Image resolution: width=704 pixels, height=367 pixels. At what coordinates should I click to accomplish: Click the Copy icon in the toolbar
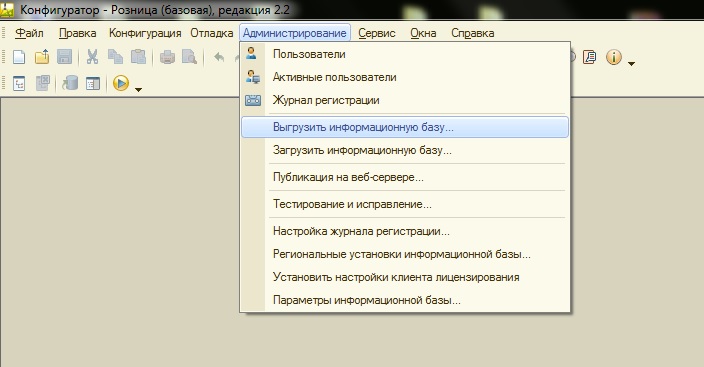click(x=115, y=57)
